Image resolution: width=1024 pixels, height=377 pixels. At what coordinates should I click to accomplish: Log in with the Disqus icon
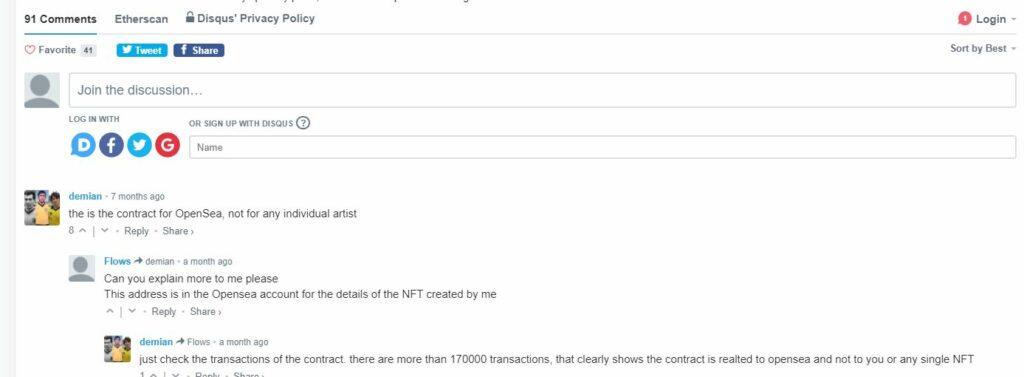(x=83, y=145)
